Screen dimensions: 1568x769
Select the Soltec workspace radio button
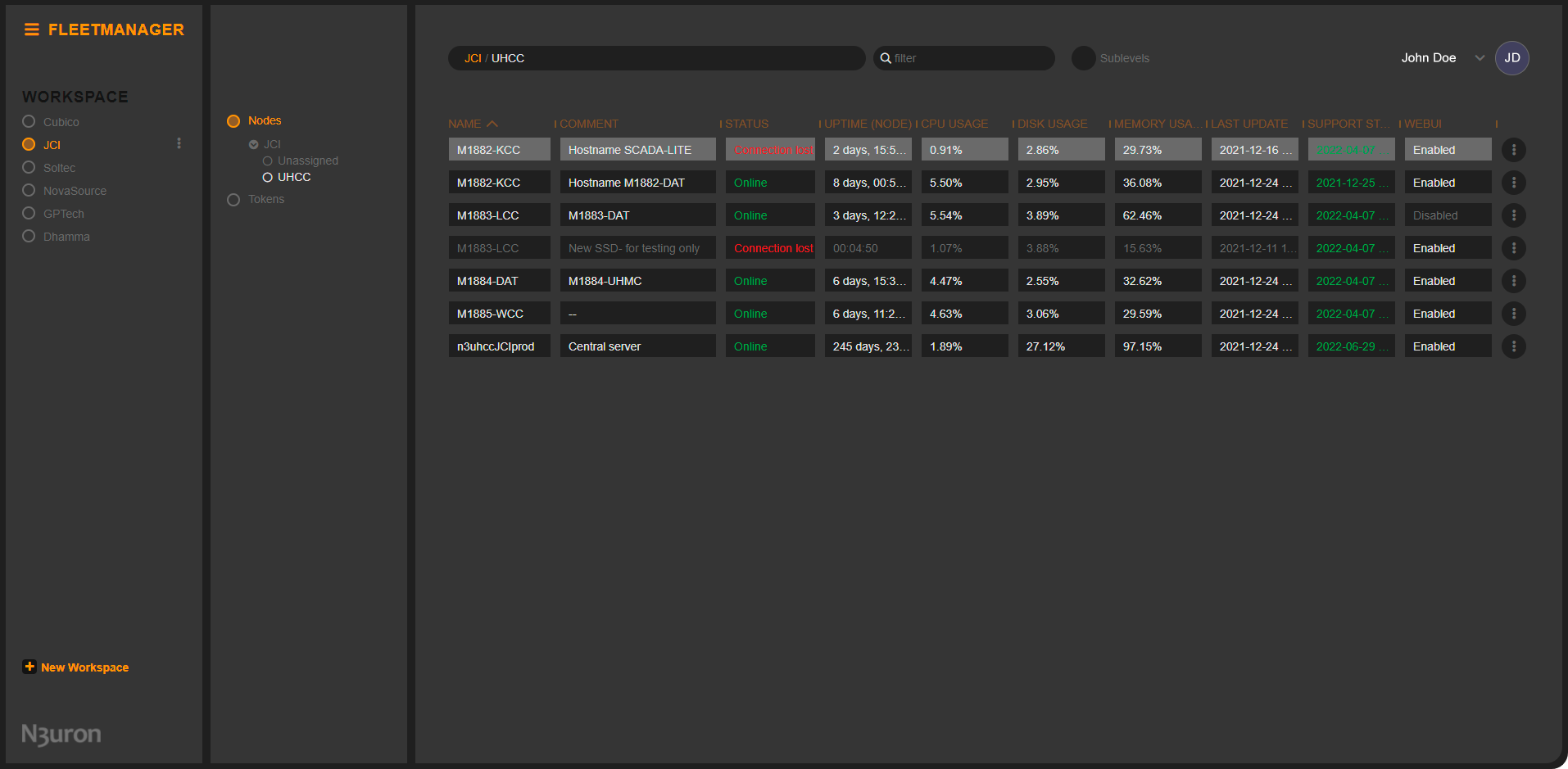coord(29,167)
